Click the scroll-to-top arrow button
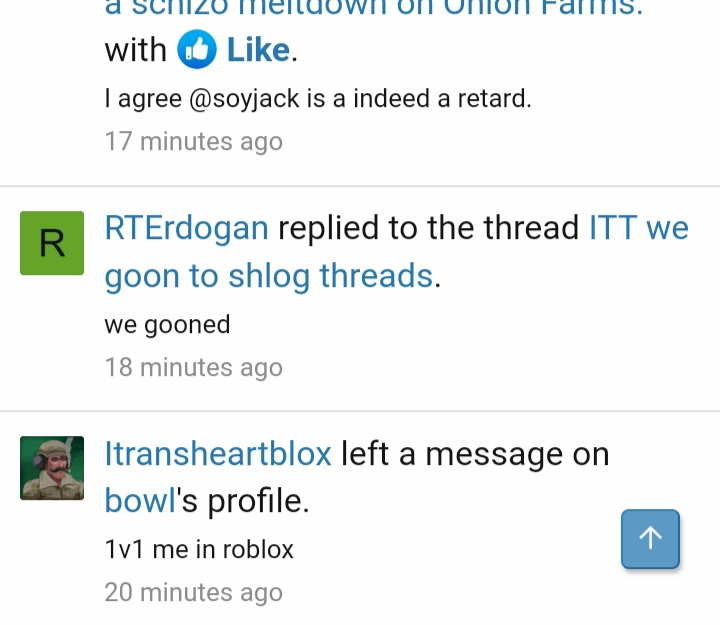The width and height of the screenshot is (720, 625). click(650, 539)
